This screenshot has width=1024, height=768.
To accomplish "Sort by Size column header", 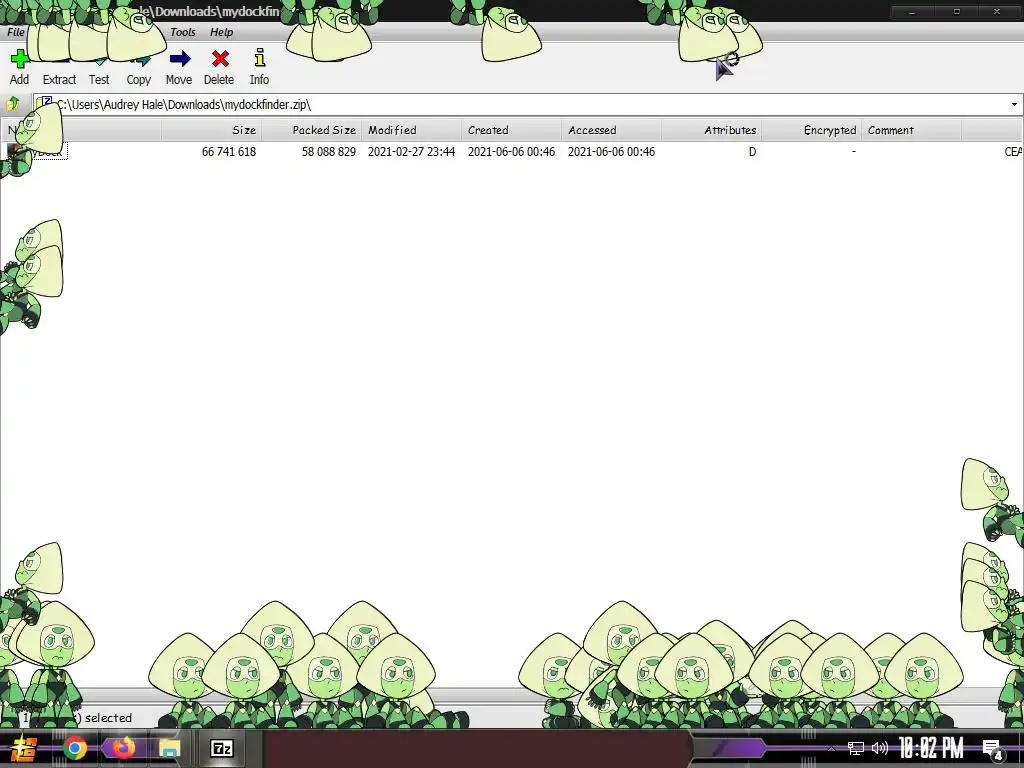I will [x=212, y=130].
